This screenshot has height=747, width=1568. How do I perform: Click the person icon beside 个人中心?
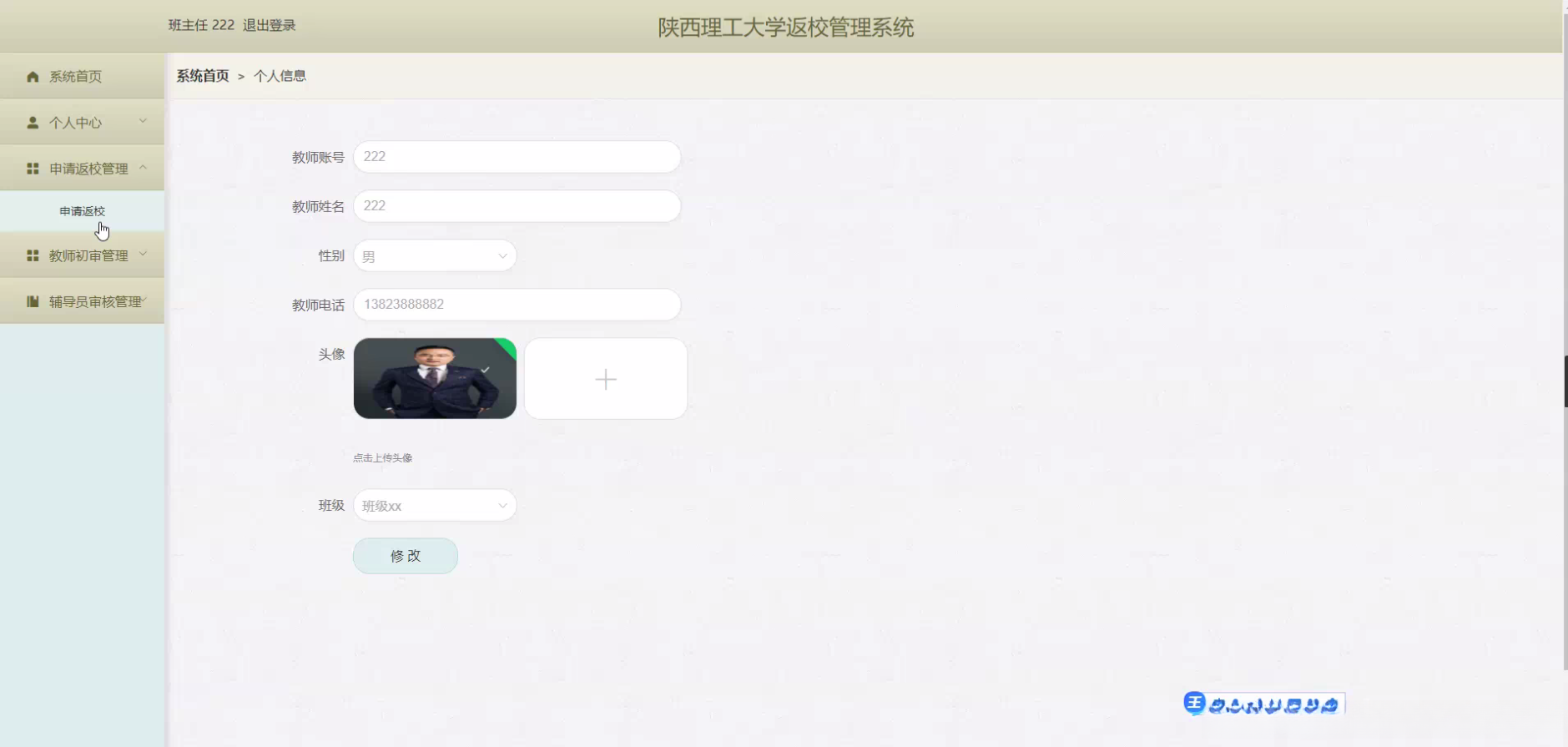[x=33, y=123]
